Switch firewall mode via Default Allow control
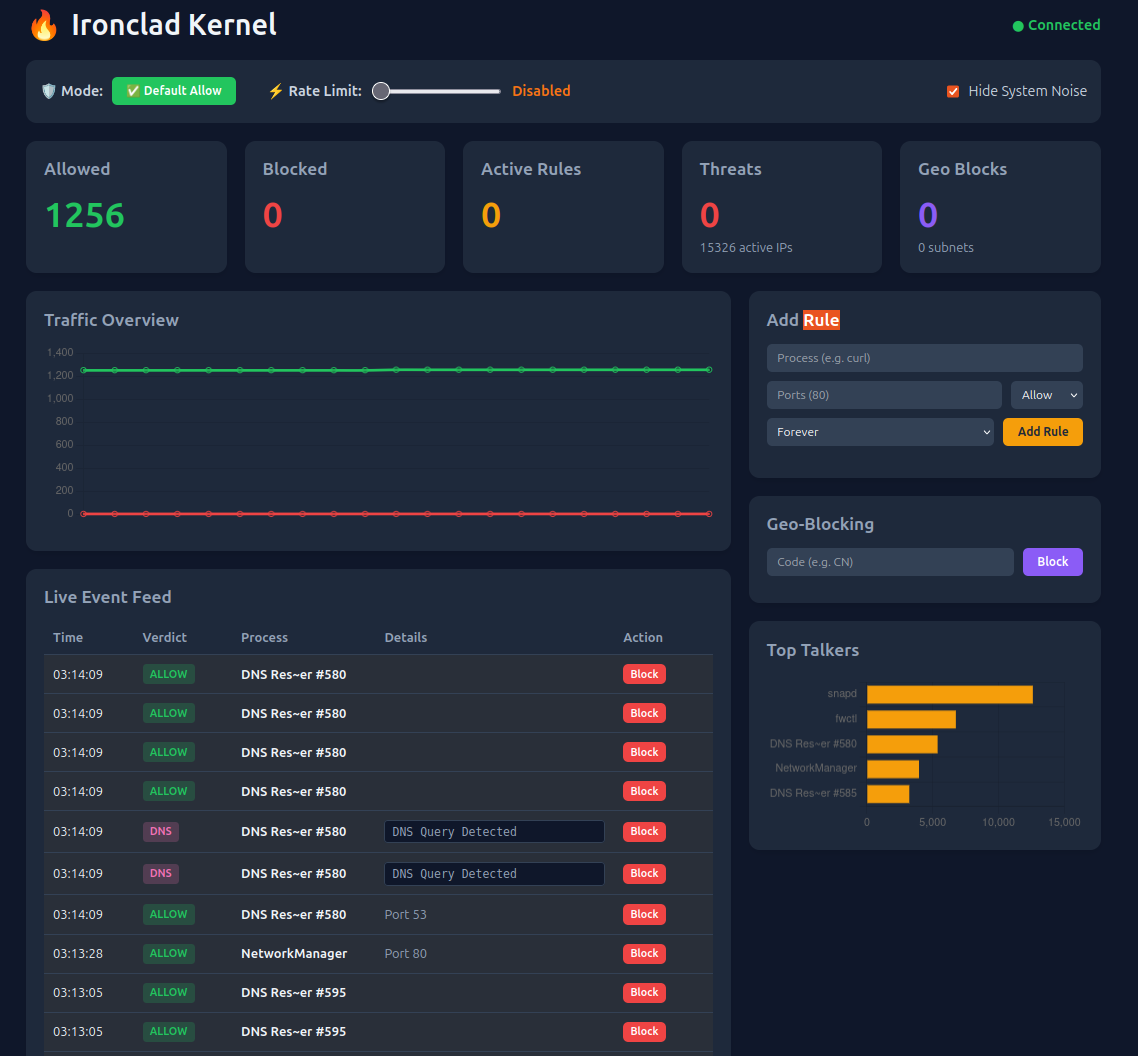The width and height of the screenshot is (1138, 1056). click(174, 90)
